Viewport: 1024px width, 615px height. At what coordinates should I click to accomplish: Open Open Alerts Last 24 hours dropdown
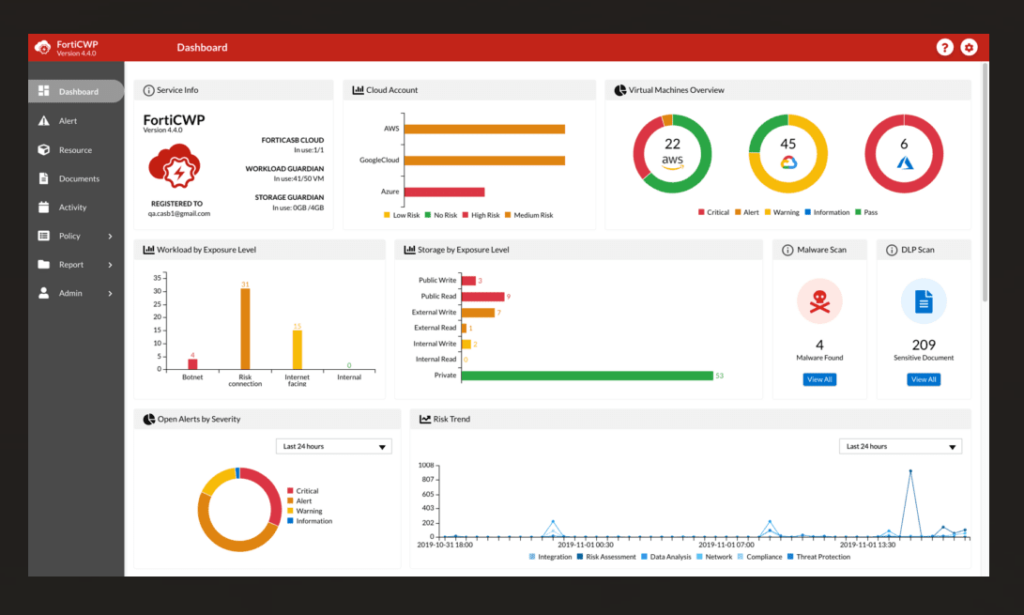pyautogui.click(x=334, y=447)
